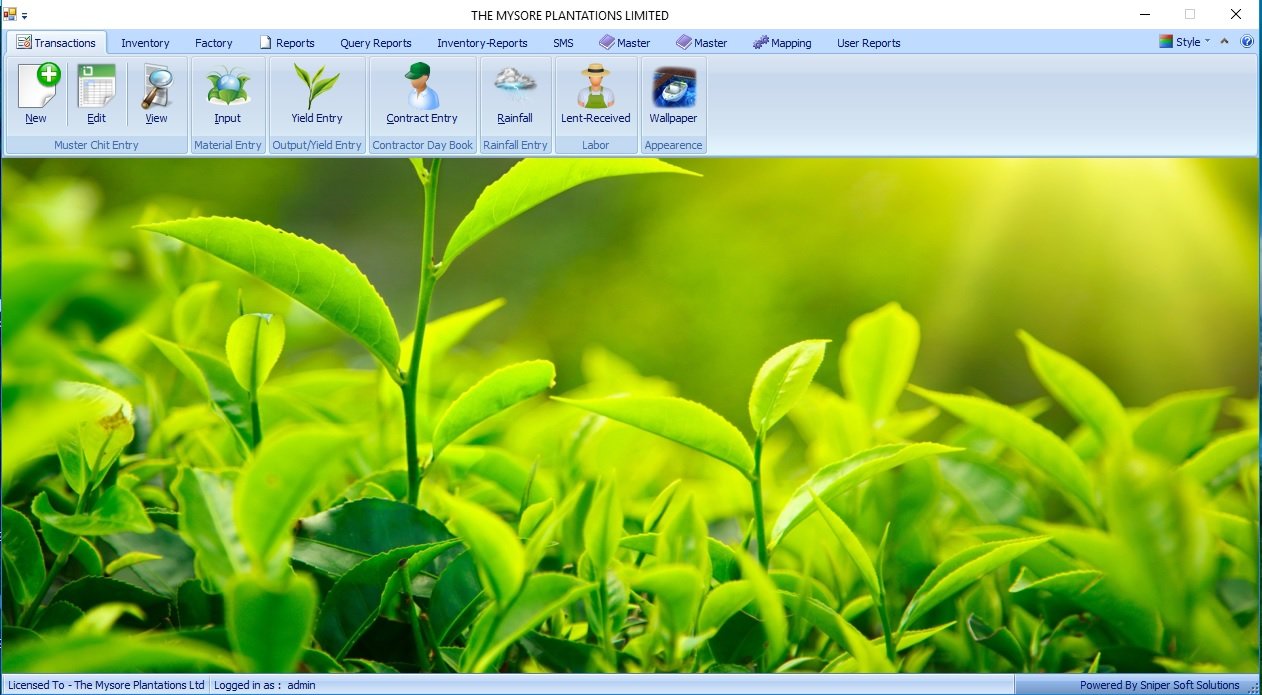Viewport: 1262px width, 695px height.
Task: Change the Wallpaper under Appearence
Action: tap(673, 94)
